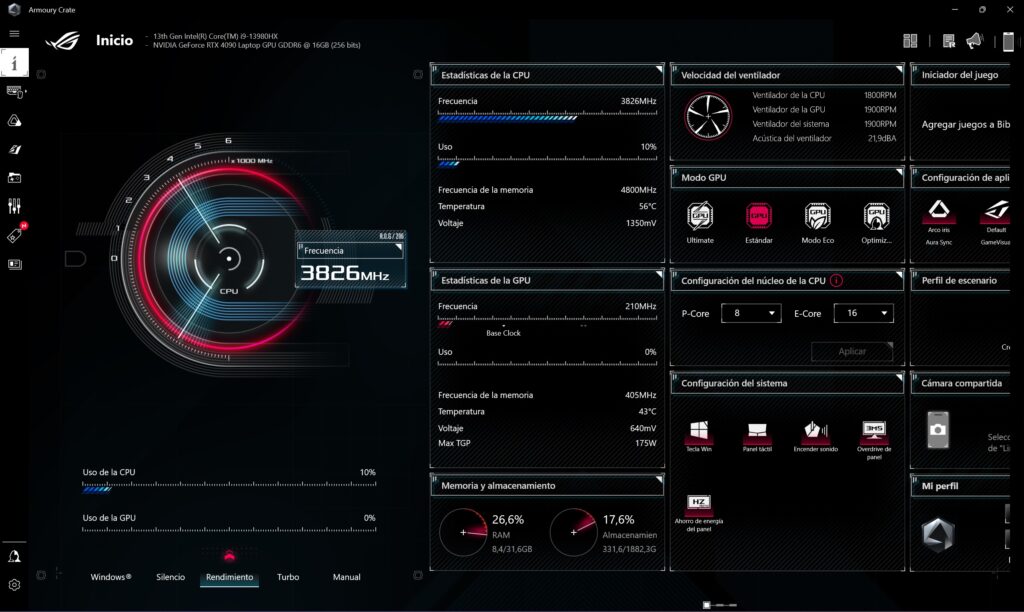1024x612 pixels.
Task: Toggle the Tecla Win setting
Action: coord(699,431)
